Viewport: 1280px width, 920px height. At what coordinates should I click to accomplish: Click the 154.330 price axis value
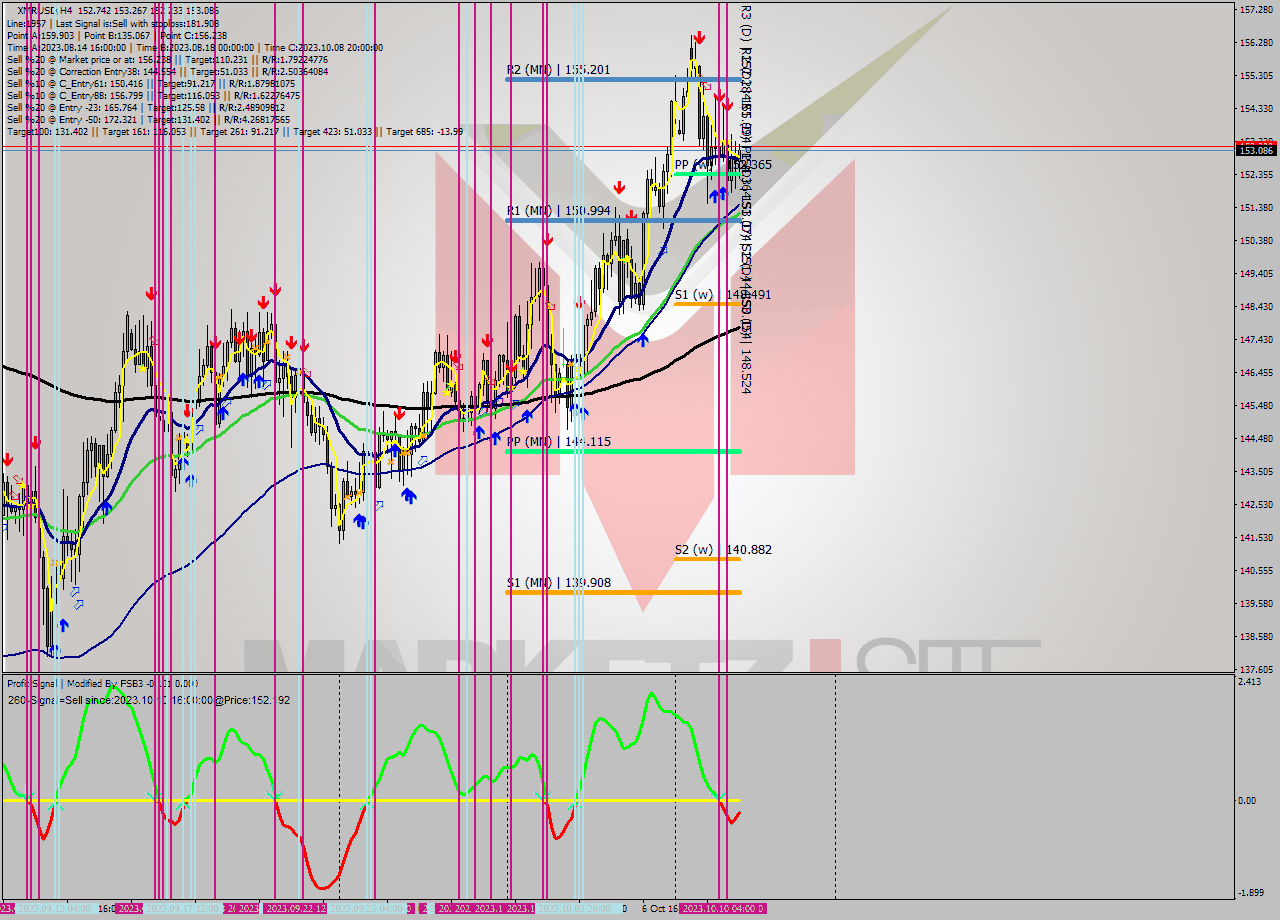pyautogui.click(x=1255, y=109)
